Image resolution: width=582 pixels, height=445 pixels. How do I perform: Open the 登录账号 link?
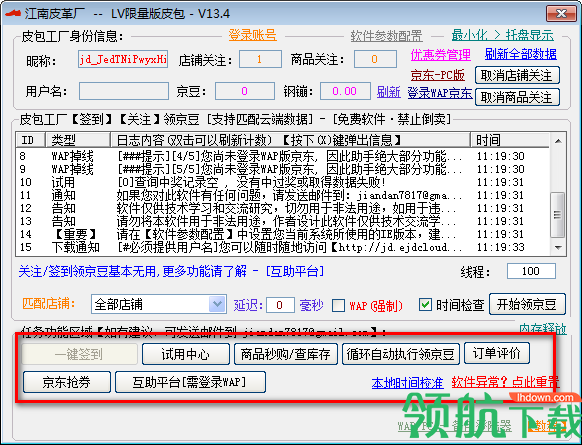(252, 36)
